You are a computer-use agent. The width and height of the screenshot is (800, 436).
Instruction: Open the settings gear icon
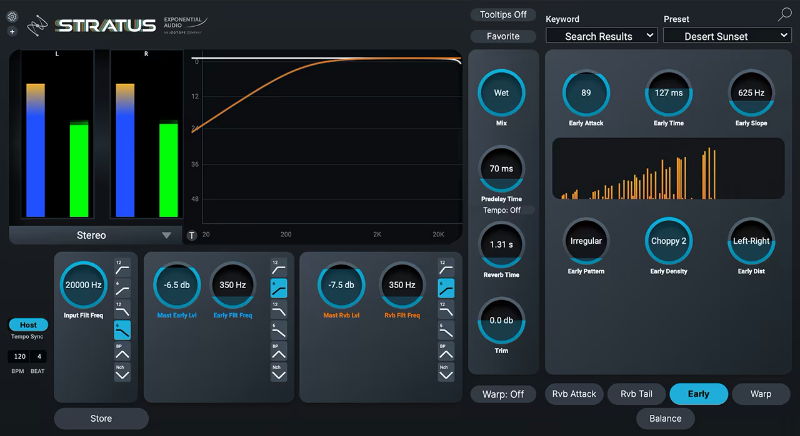tap(12, 17)
